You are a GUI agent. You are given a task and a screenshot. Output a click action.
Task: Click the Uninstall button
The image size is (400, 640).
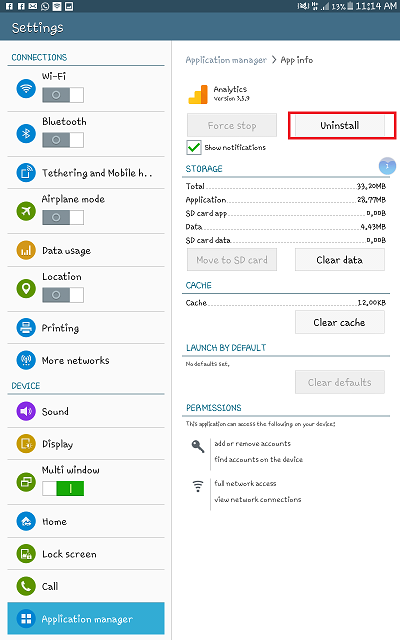[340, 125]
